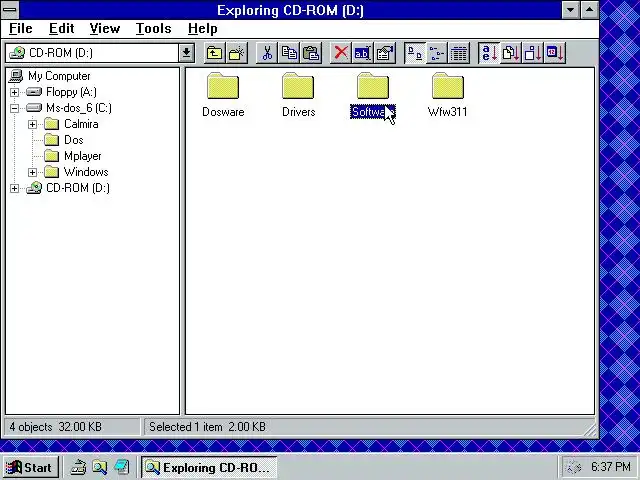Click the 6:37 PM clock
The image size is (640, 480).
(x=611, y=467)
